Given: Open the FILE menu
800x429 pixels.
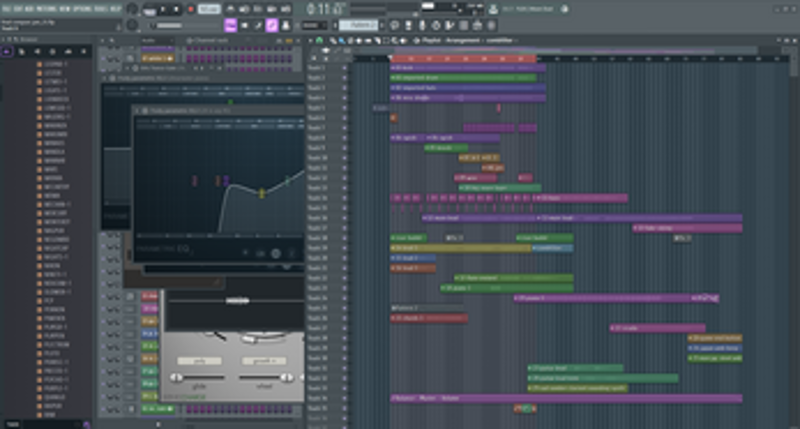Looking at the screenshot, I should point(6,9).
